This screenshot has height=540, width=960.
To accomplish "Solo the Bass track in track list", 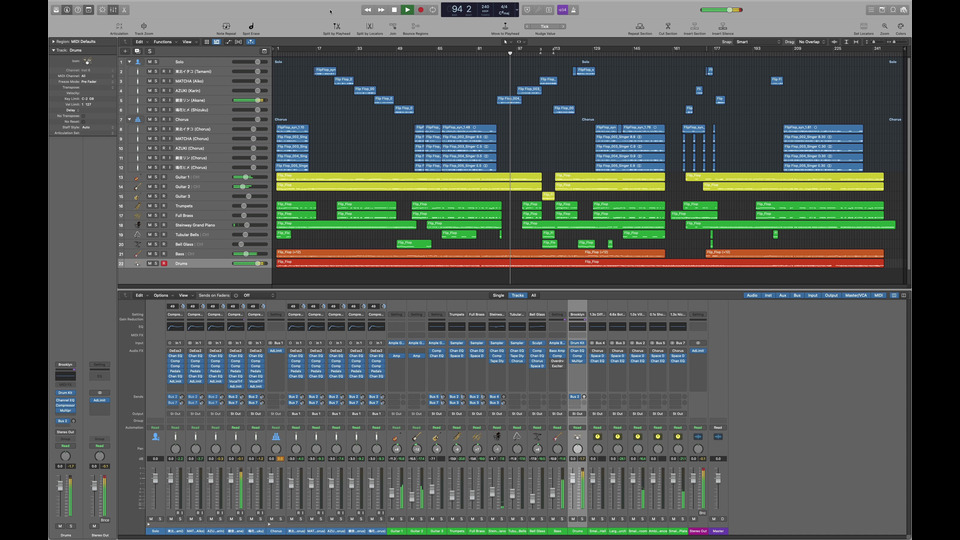I will pyautogui.click(x=156, y=255).
